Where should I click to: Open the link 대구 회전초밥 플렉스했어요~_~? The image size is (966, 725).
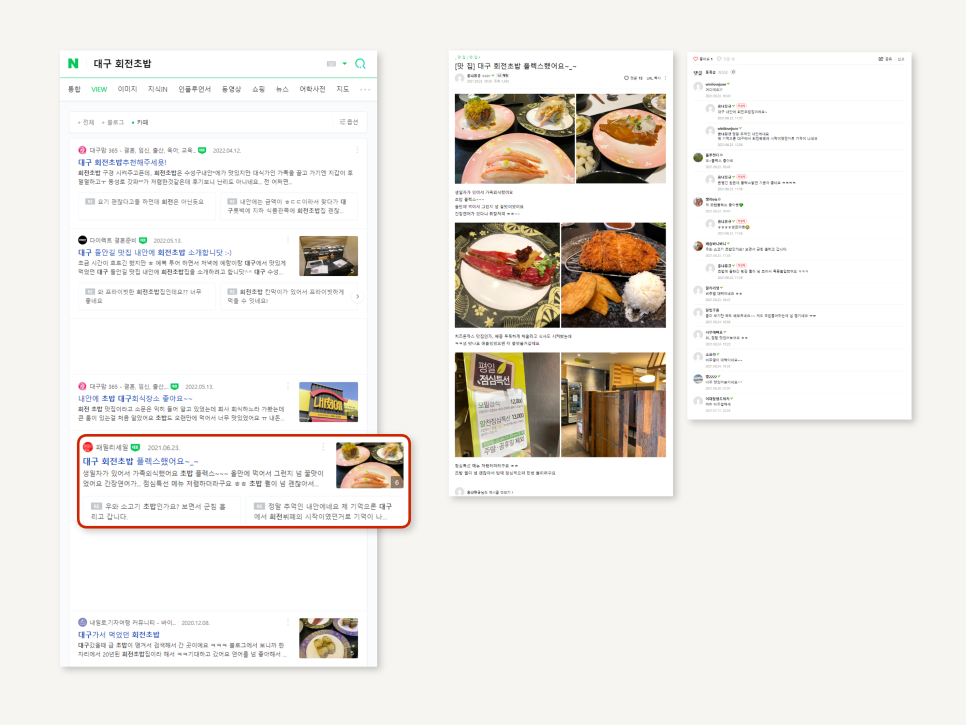(x=141, y=461)
